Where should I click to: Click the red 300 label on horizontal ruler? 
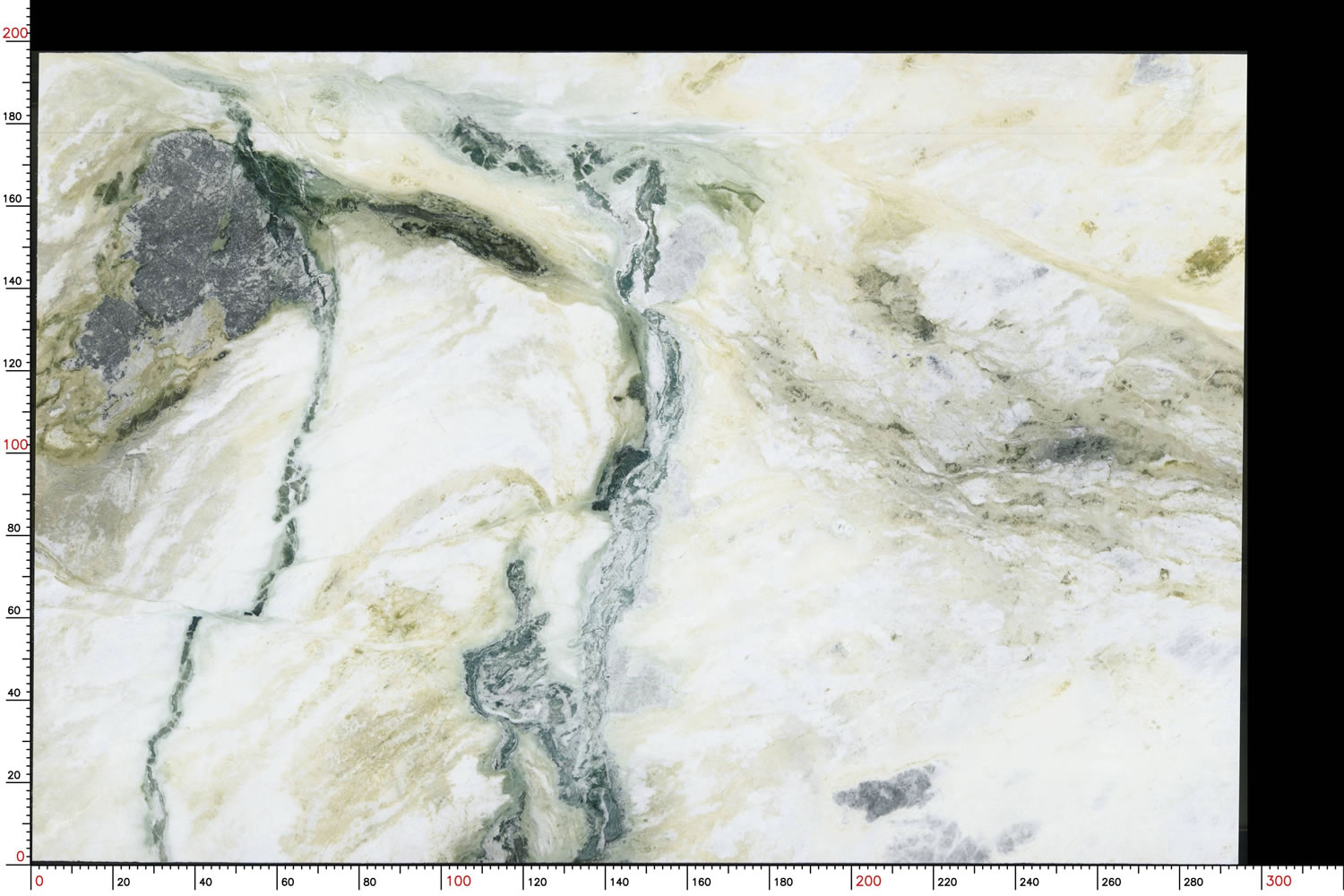click(x=1279, y=881)
